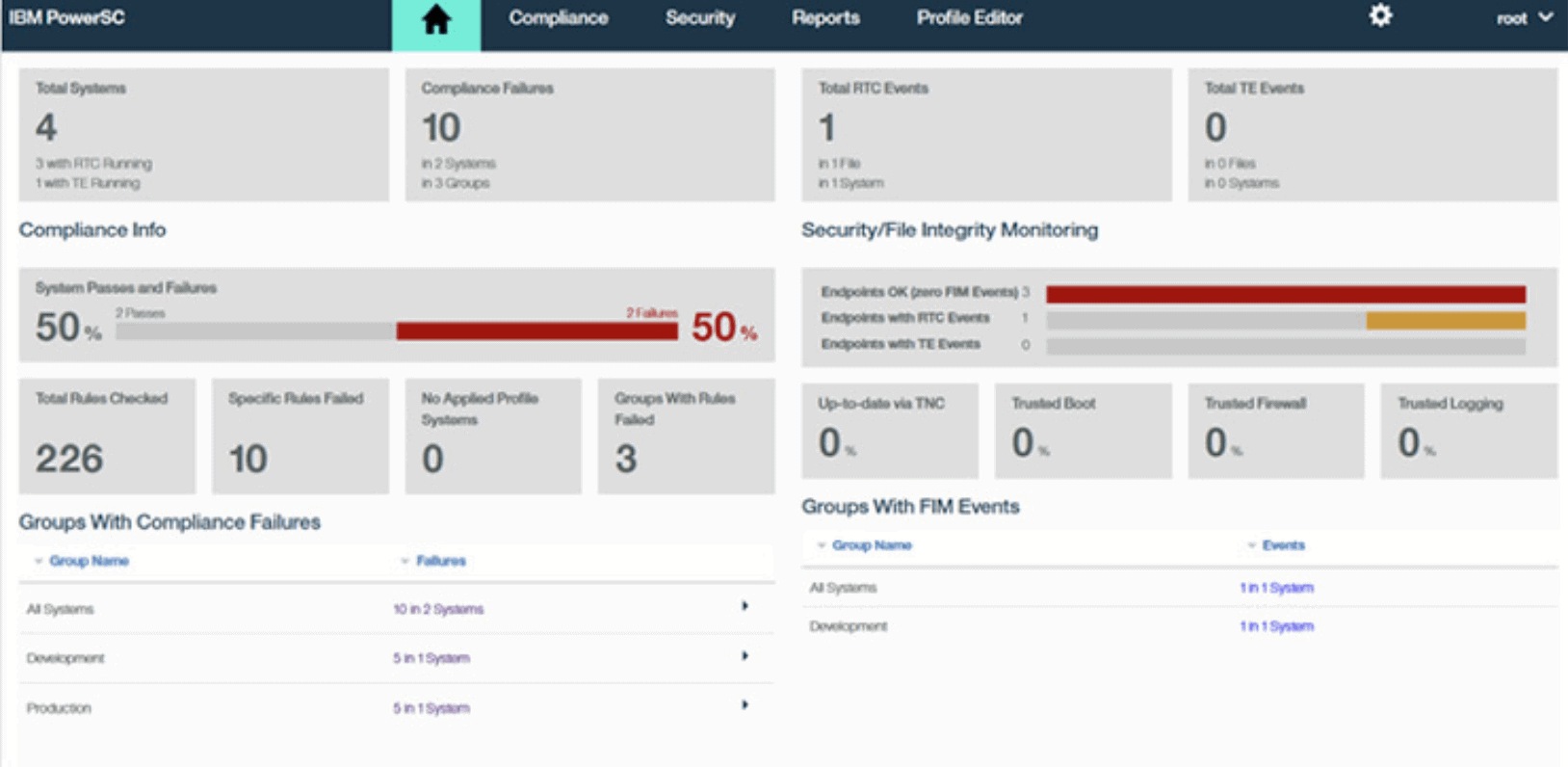This screenshot has height=767, width=1568.
Task: Open Development '5 in 1 System' failures link
Action: [431, 658]
